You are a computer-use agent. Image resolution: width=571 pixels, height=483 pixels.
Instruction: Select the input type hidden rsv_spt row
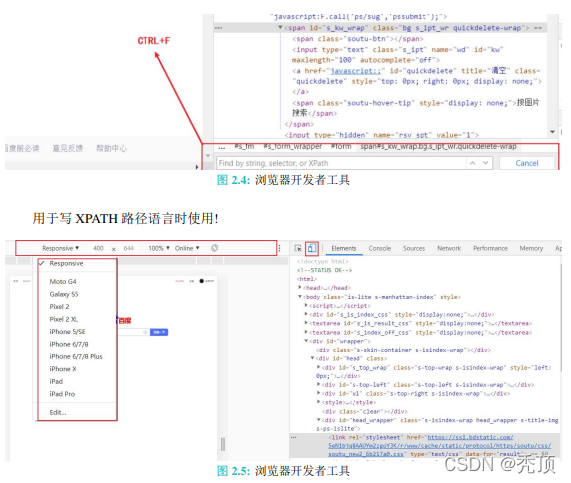pos(382,135)
